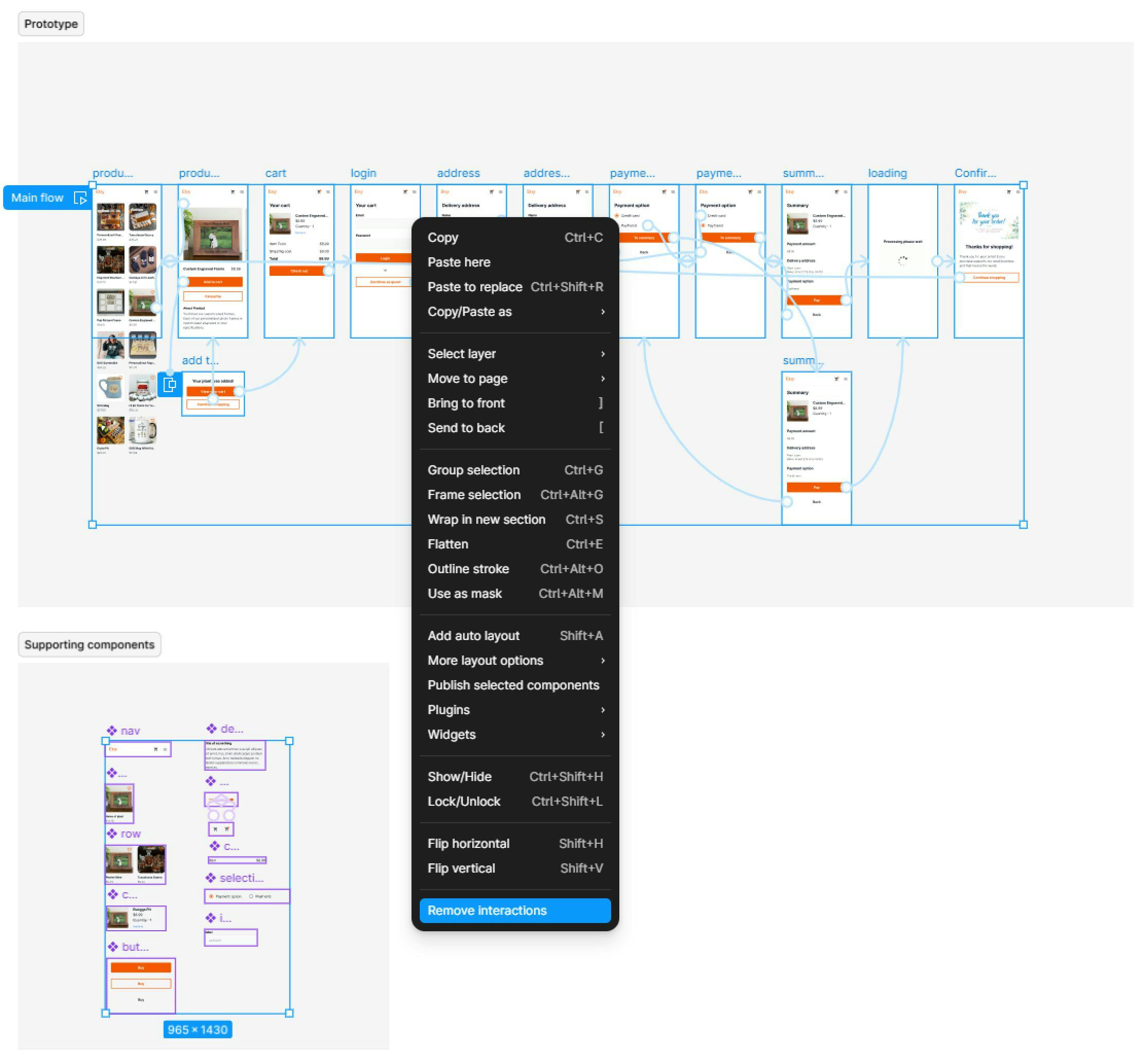Click the blue overlay icon beside add-to-cart frame
Screen dimensions: 1144x1064
[x=169, y=384]
